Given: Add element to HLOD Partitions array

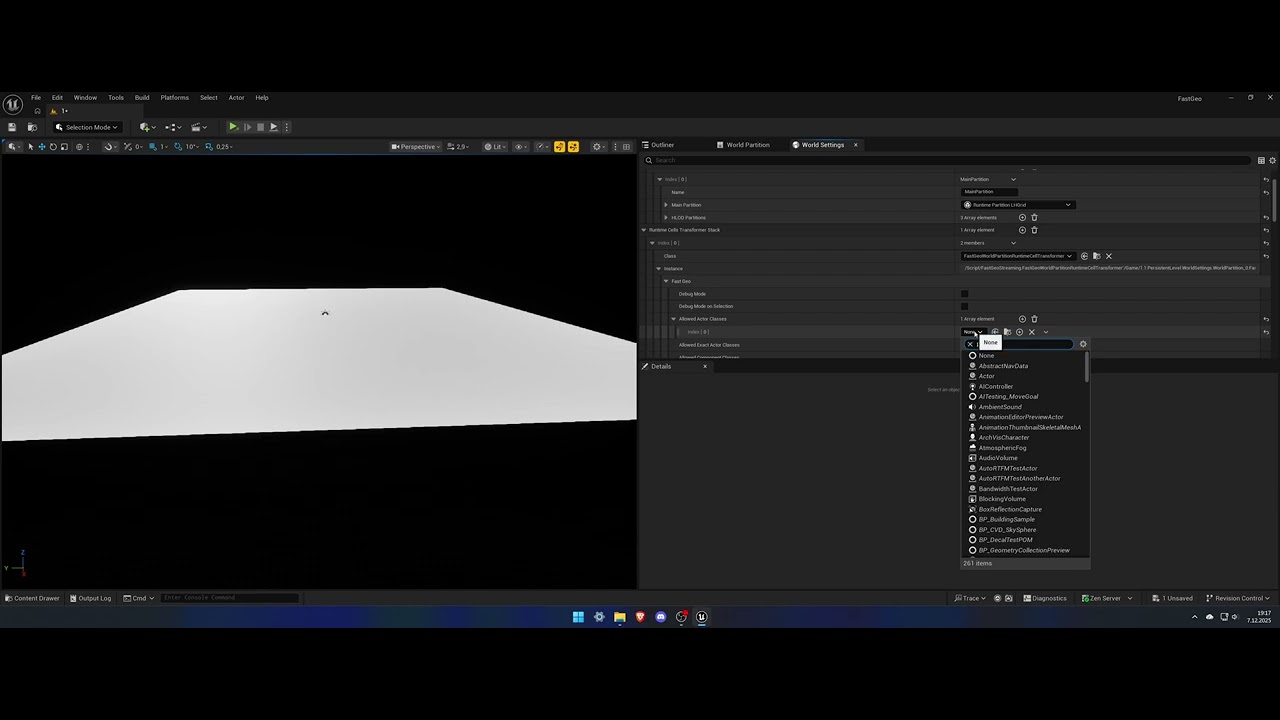Looking at the screenshot, I should 1022,217.
